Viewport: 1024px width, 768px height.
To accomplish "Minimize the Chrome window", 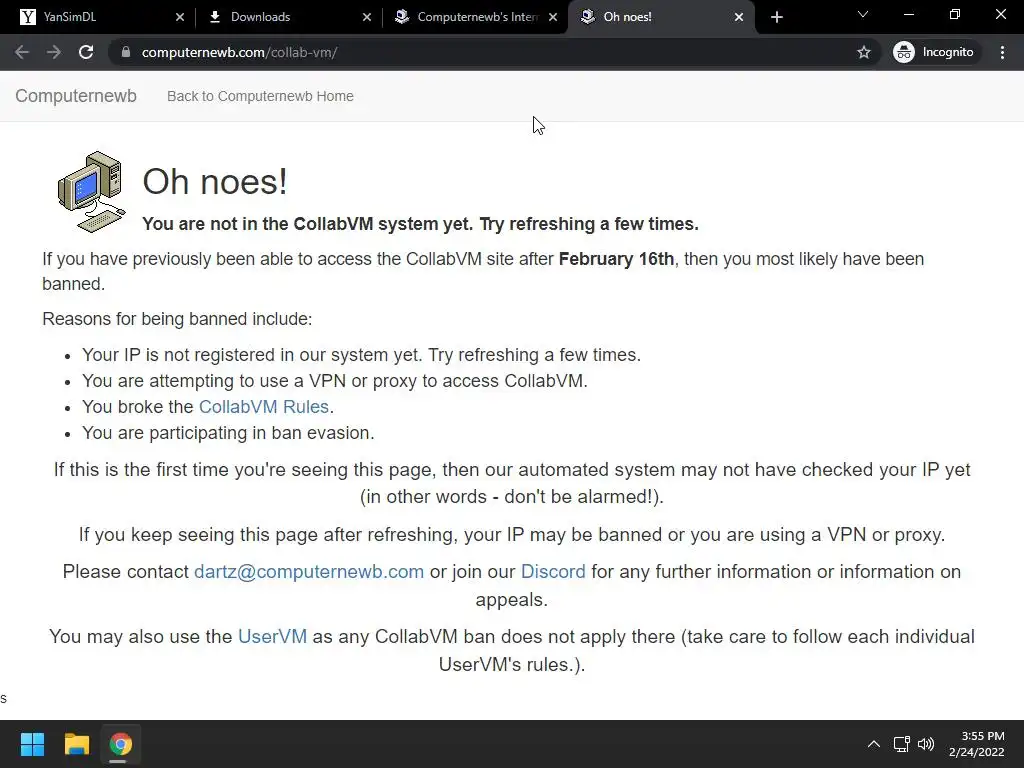I will pos(908,14).
